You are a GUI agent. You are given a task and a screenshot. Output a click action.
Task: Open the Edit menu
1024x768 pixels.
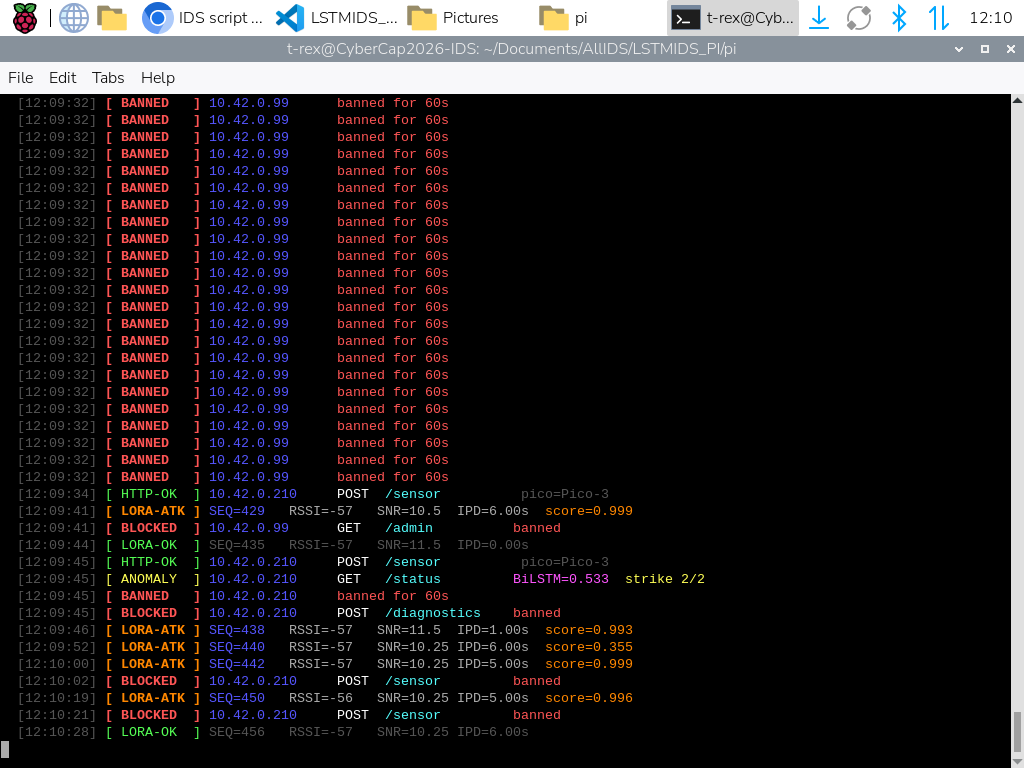(63, 78)
